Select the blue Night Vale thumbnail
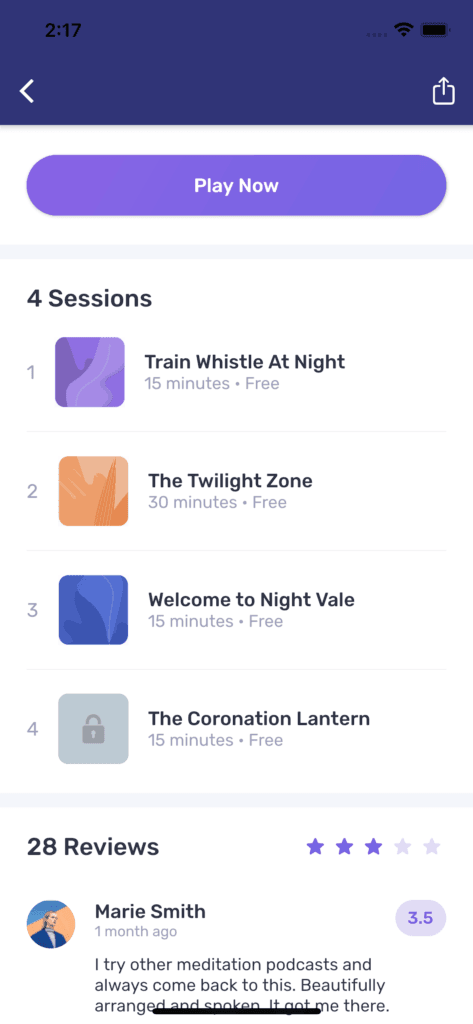 click(93, 610)
